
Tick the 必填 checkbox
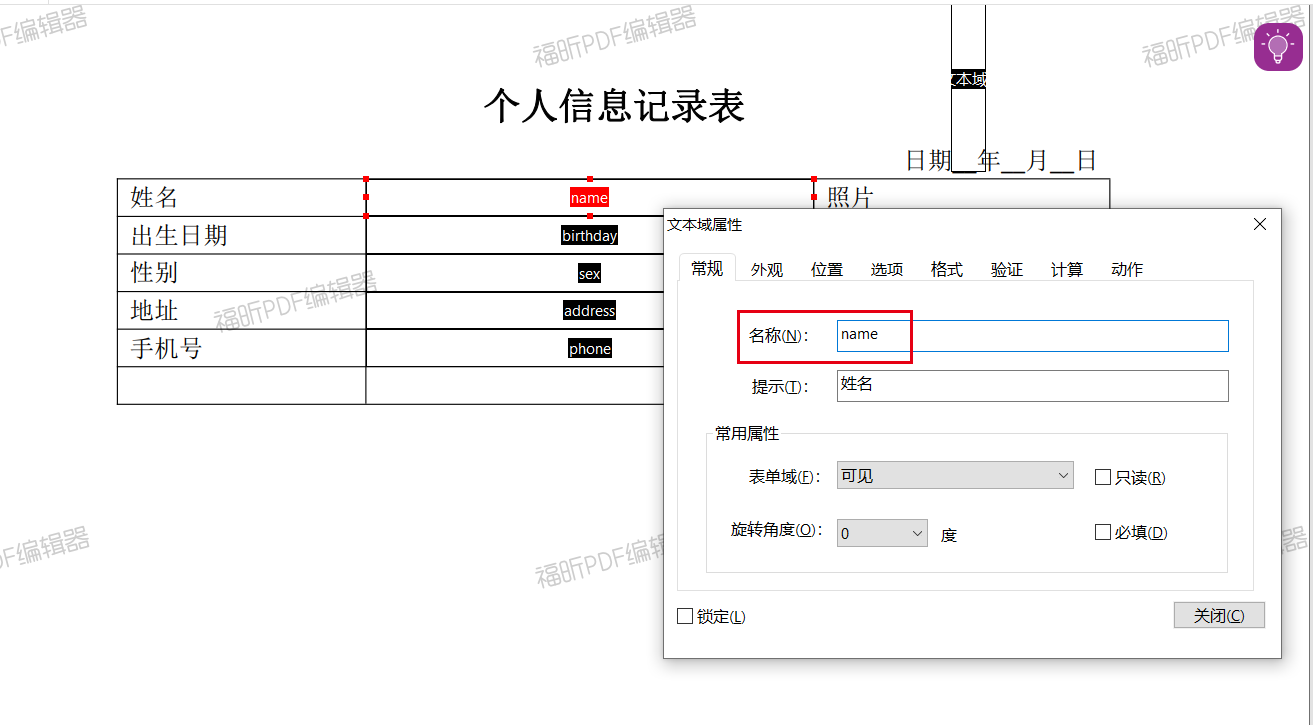[1103, 532]
